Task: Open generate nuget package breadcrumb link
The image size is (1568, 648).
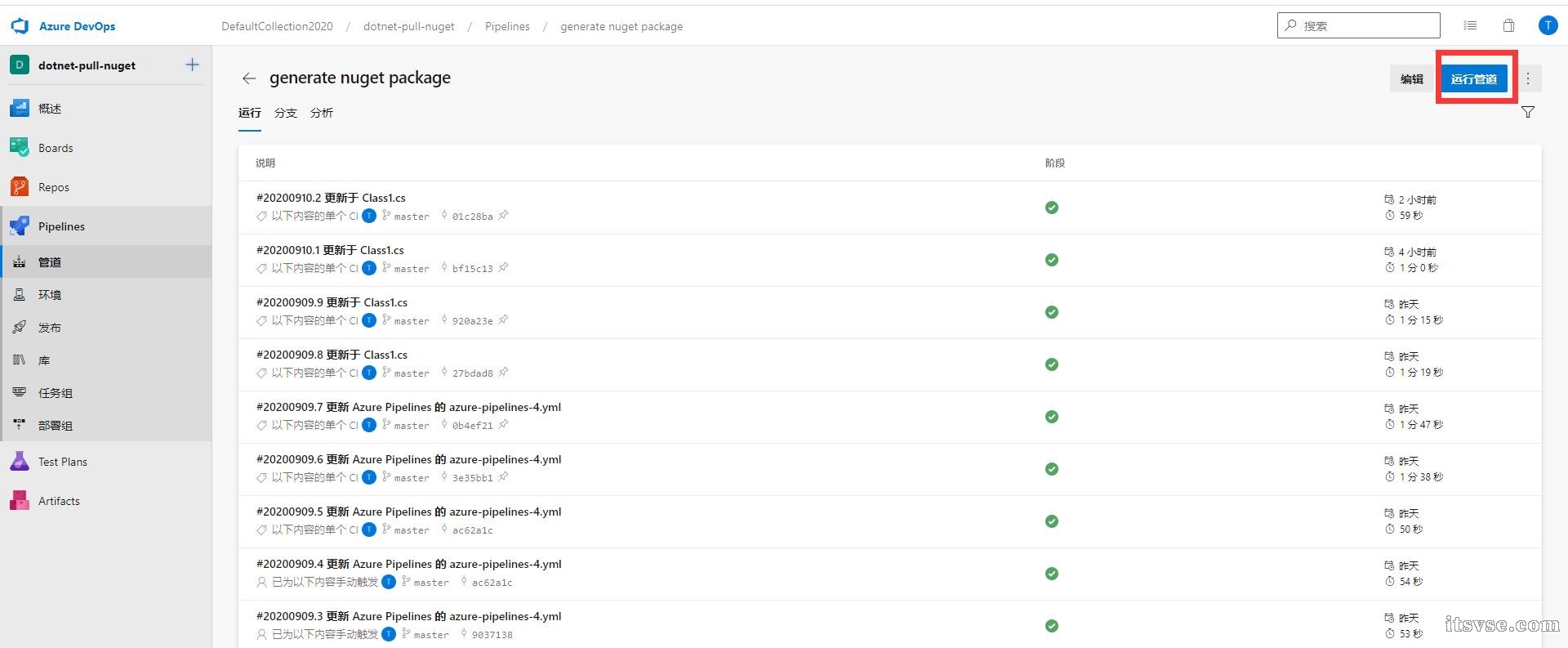Action: pyautogui.click(x=621, y=26)
